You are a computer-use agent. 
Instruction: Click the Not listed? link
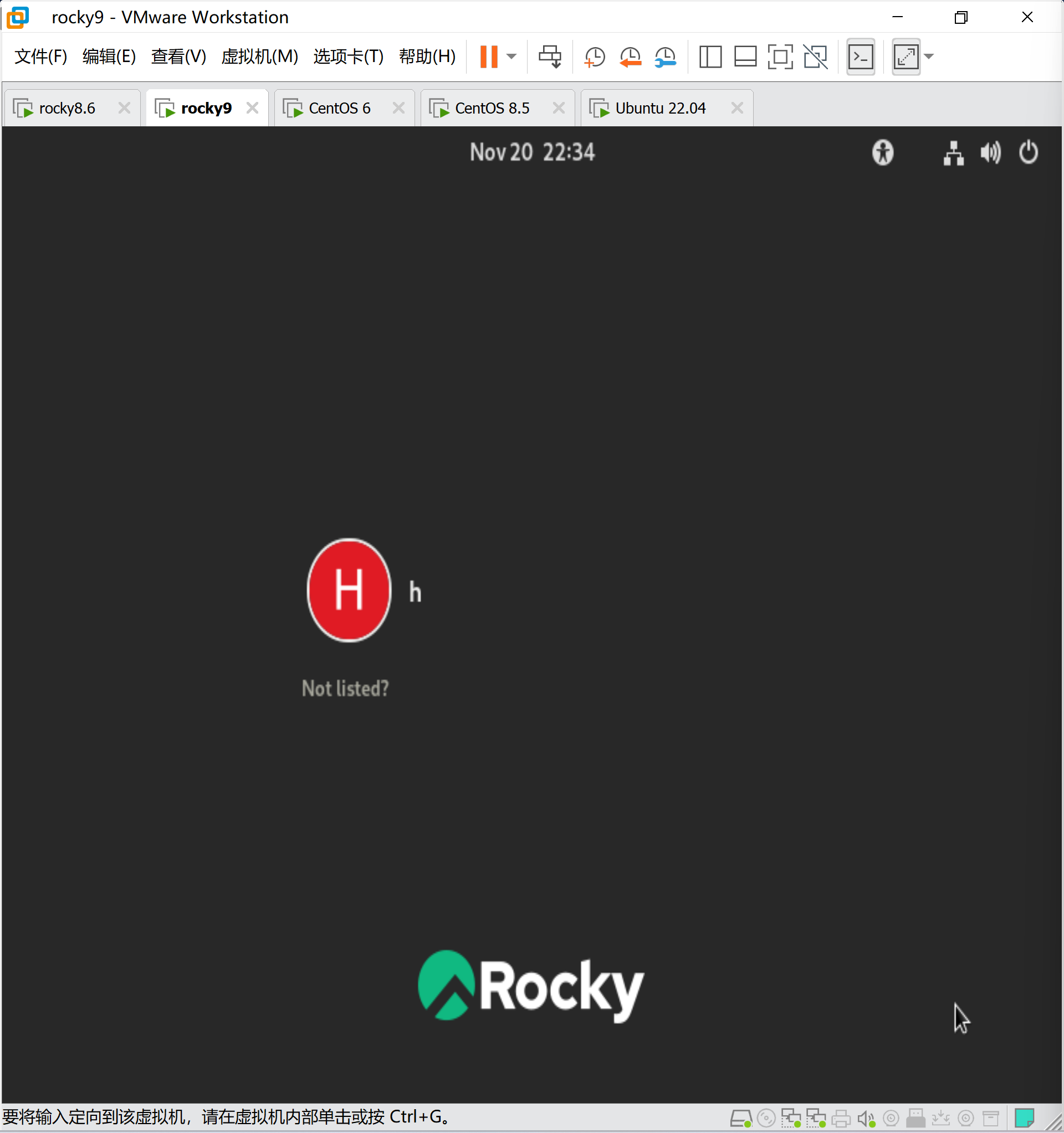[345, 689]
